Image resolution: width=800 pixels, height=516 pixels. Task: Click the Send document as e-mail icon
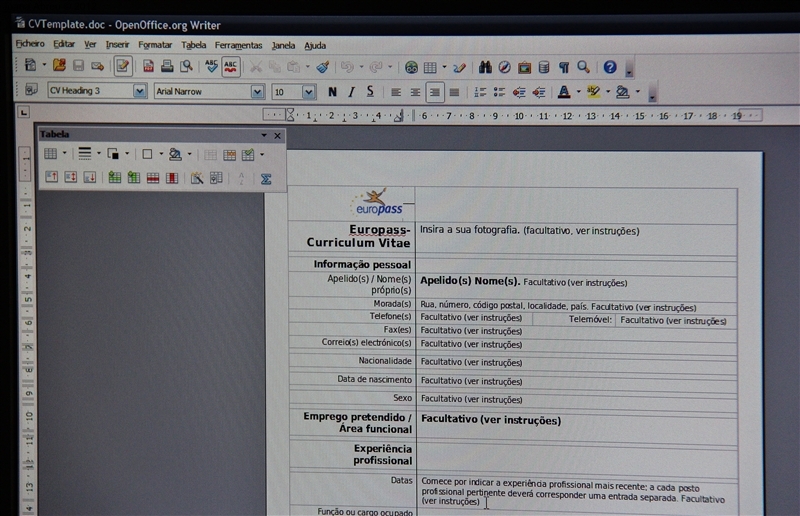pos(97,66)
